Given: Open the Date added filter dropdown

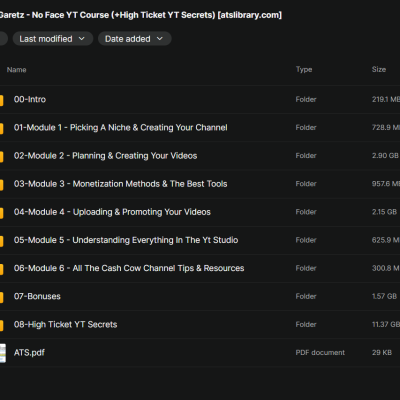Looking at the screenshot, I should click(134, 39).
